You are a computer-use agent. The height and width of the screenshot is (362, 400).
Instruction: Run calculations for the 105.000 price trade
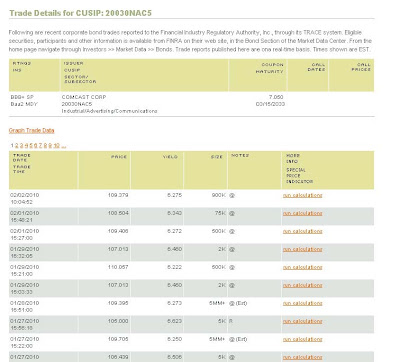tap(302, 321)
